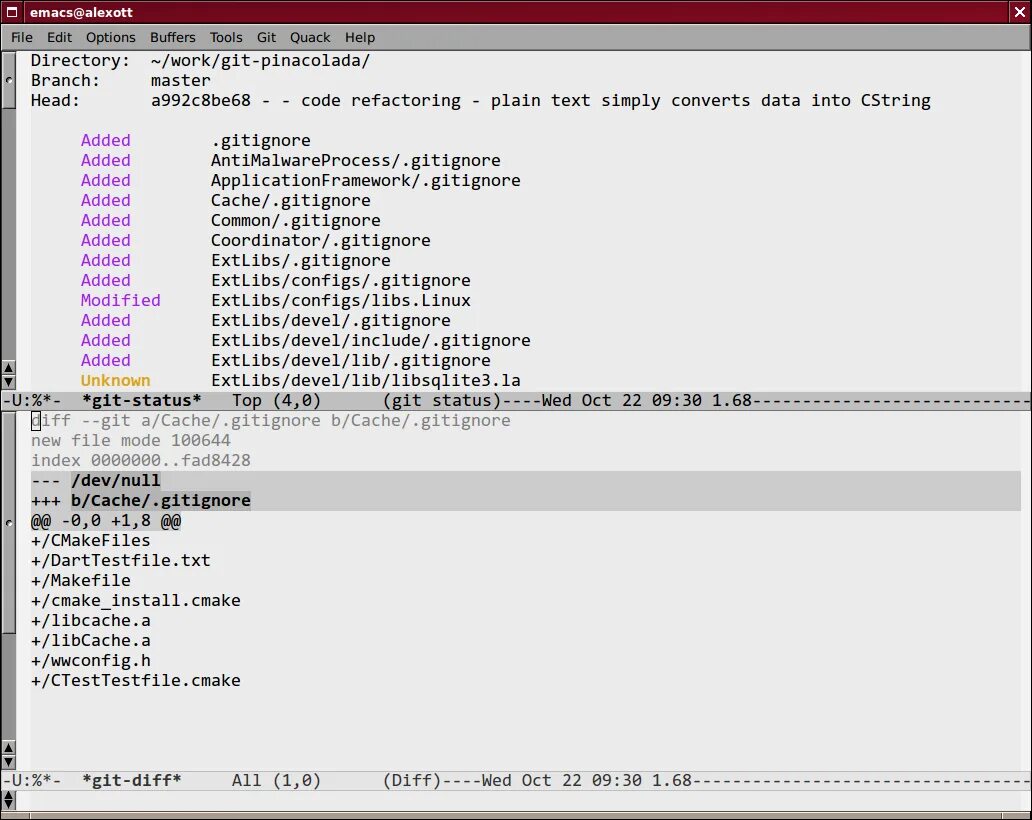Click the @@ -0,0 +1,8 @@ hunk header
This screenshot has width=1032, height=820.
105,521
